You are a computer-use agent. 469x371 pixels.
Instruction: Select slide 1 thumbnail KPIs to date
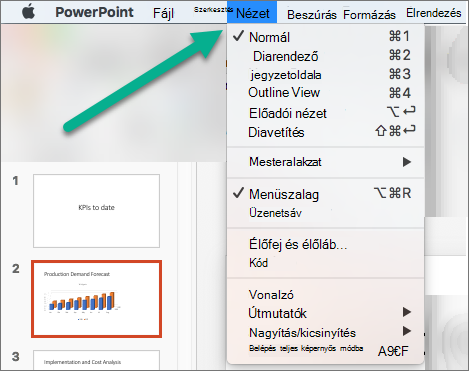tap(96, 211)
